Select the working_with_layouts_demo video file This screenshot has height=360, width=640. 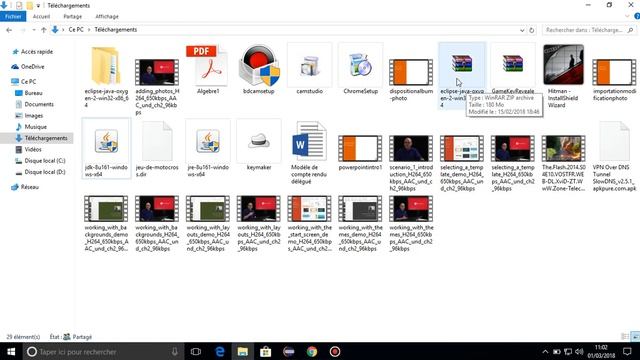[x=208, y=208]
